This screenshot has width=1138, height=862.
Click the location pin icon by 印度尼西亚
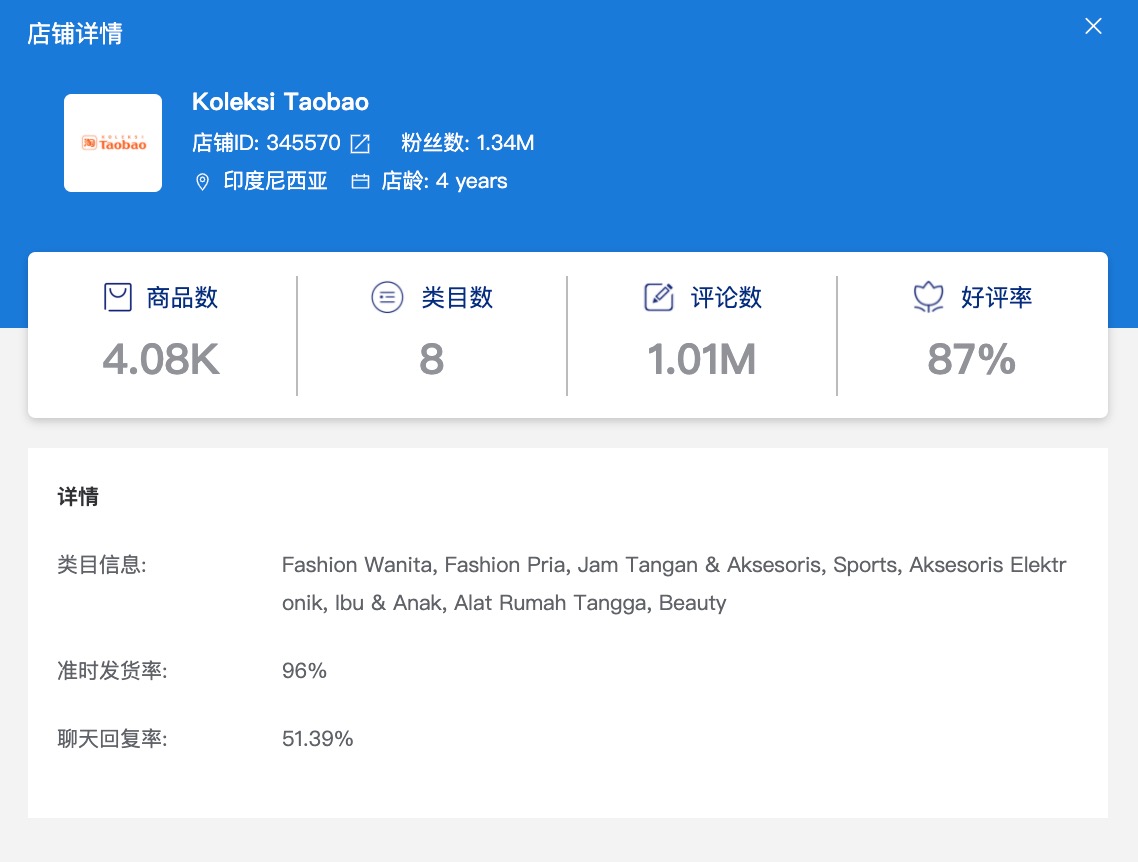202,181
